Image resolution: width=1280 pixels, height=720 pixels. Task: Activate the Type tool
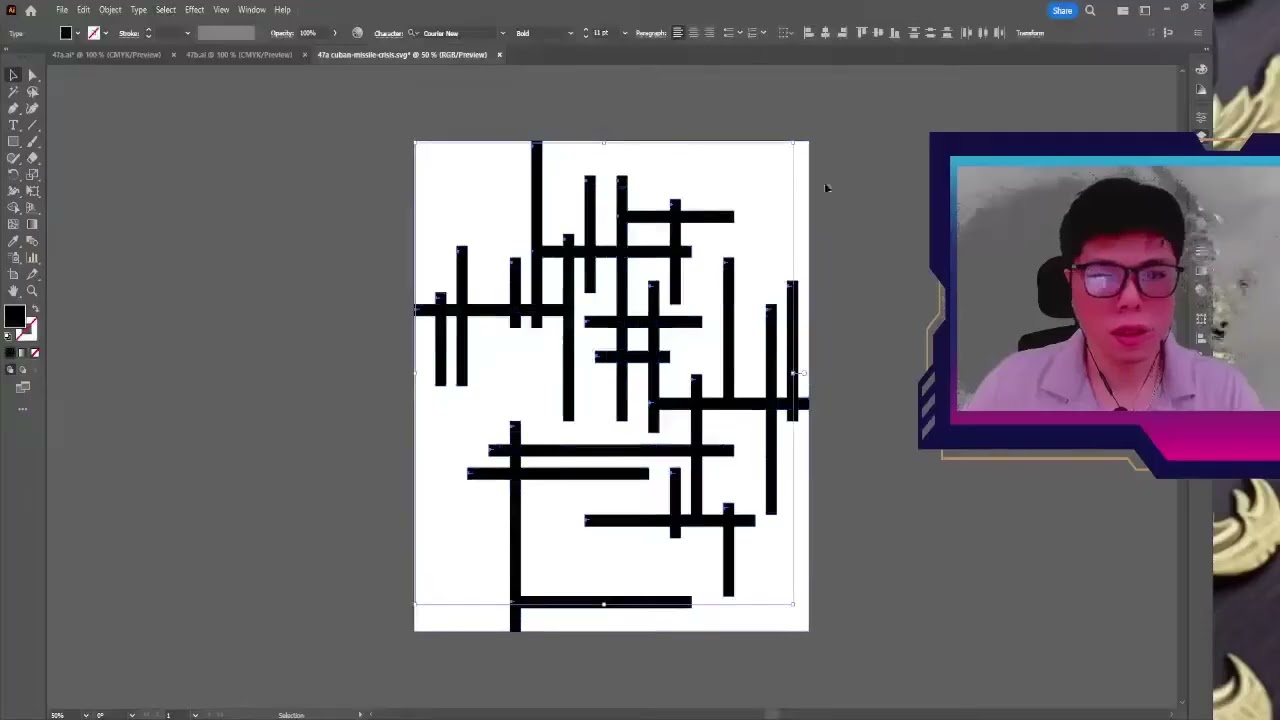point(13,125)
